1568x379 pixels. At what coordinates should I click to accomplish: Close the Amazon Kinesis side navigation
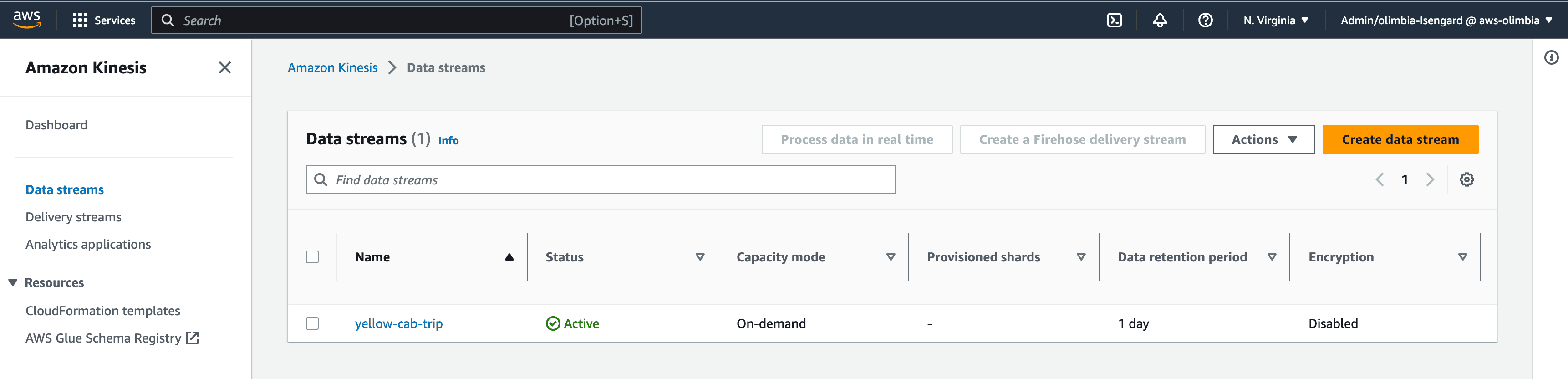tap(224, 67)
